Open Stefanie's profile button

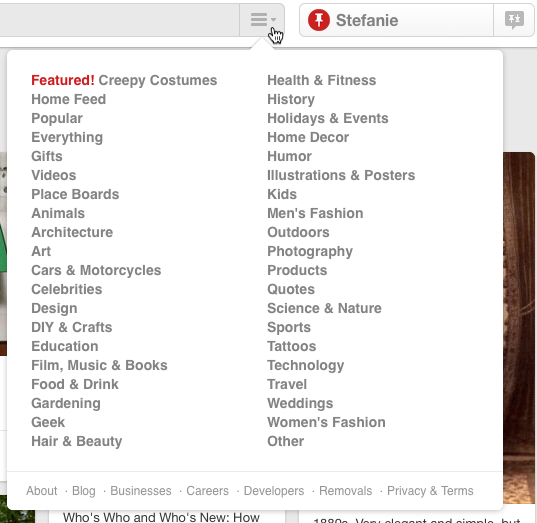tap(396, 20)
